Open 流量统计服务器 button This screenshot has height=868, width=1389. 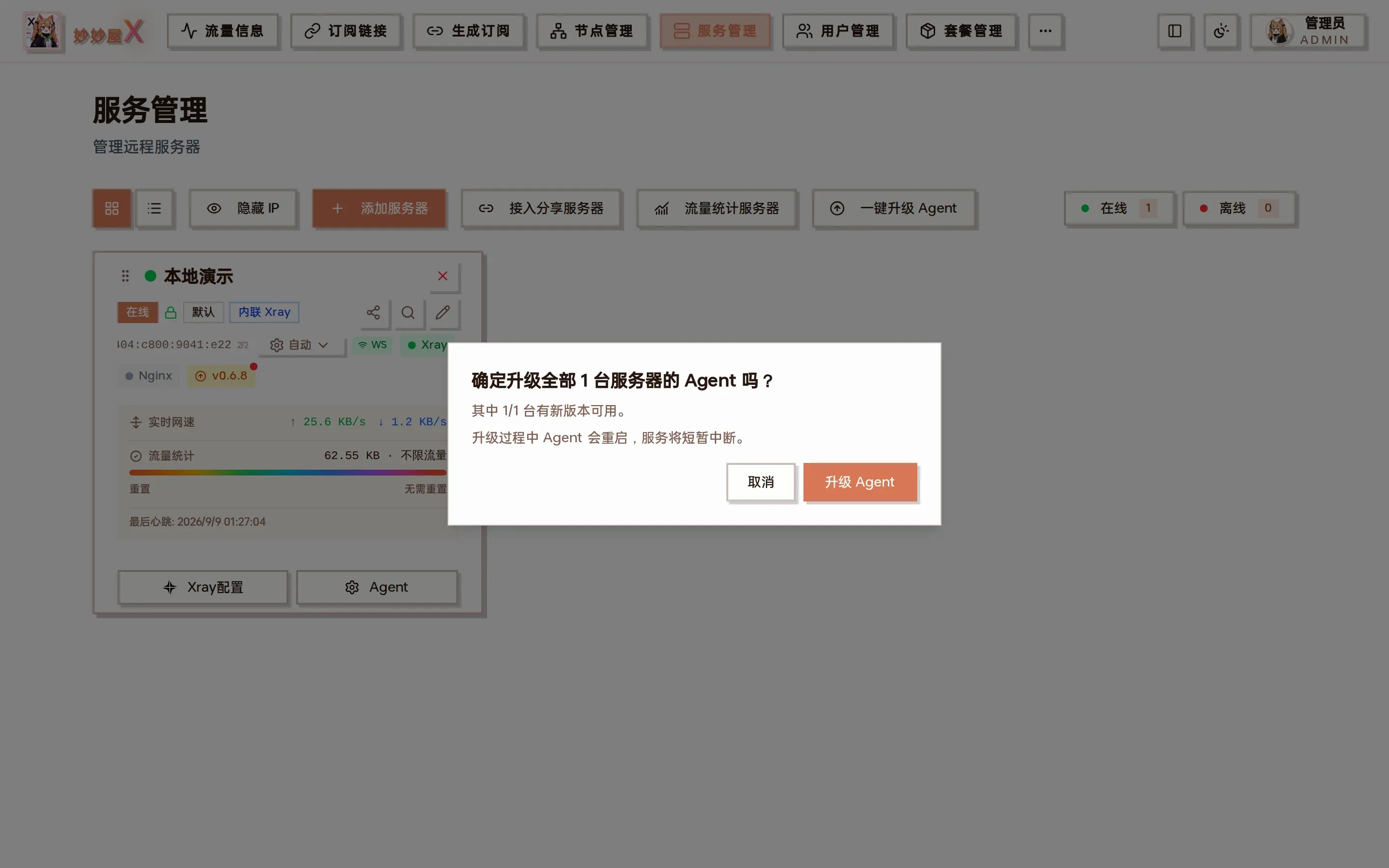click(x=717, y=208)
